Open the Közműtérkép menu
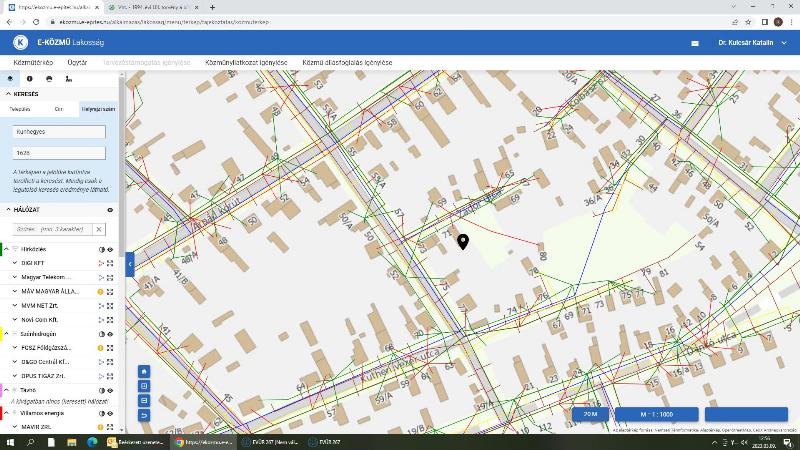 pos(33,62)
